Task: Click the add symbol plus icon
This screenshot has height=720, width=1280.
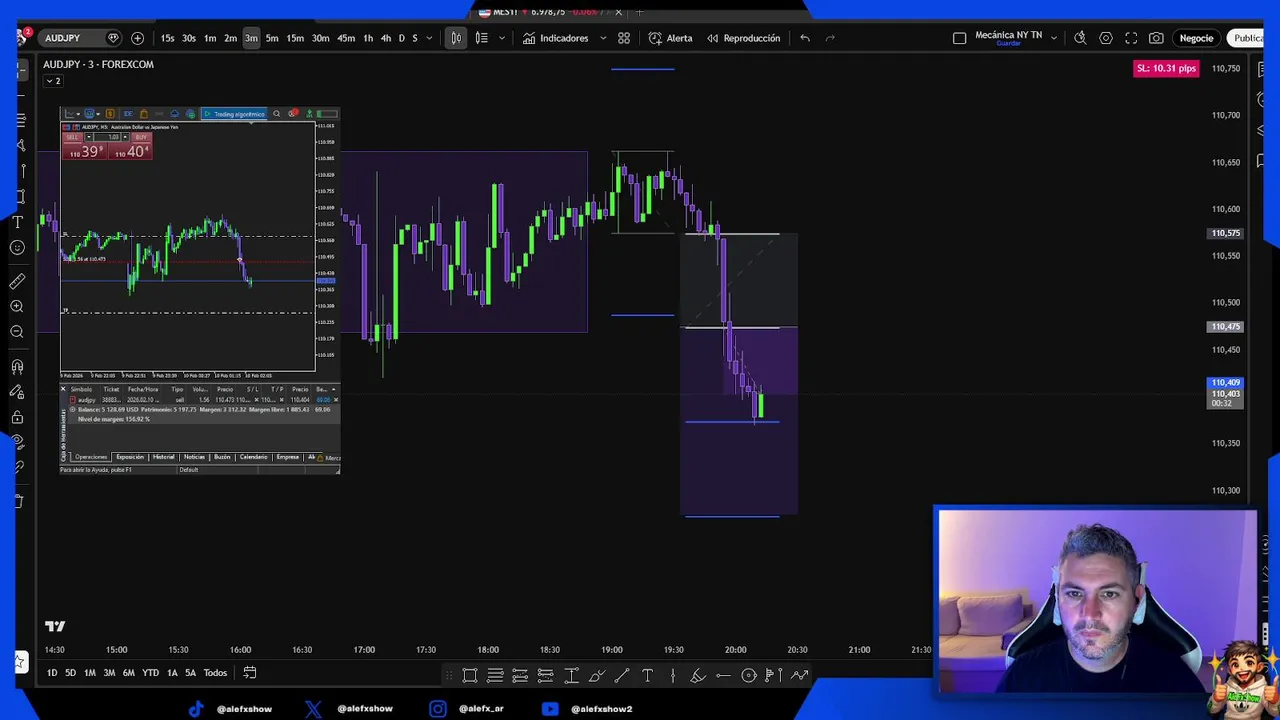Action: click(137, 38)
